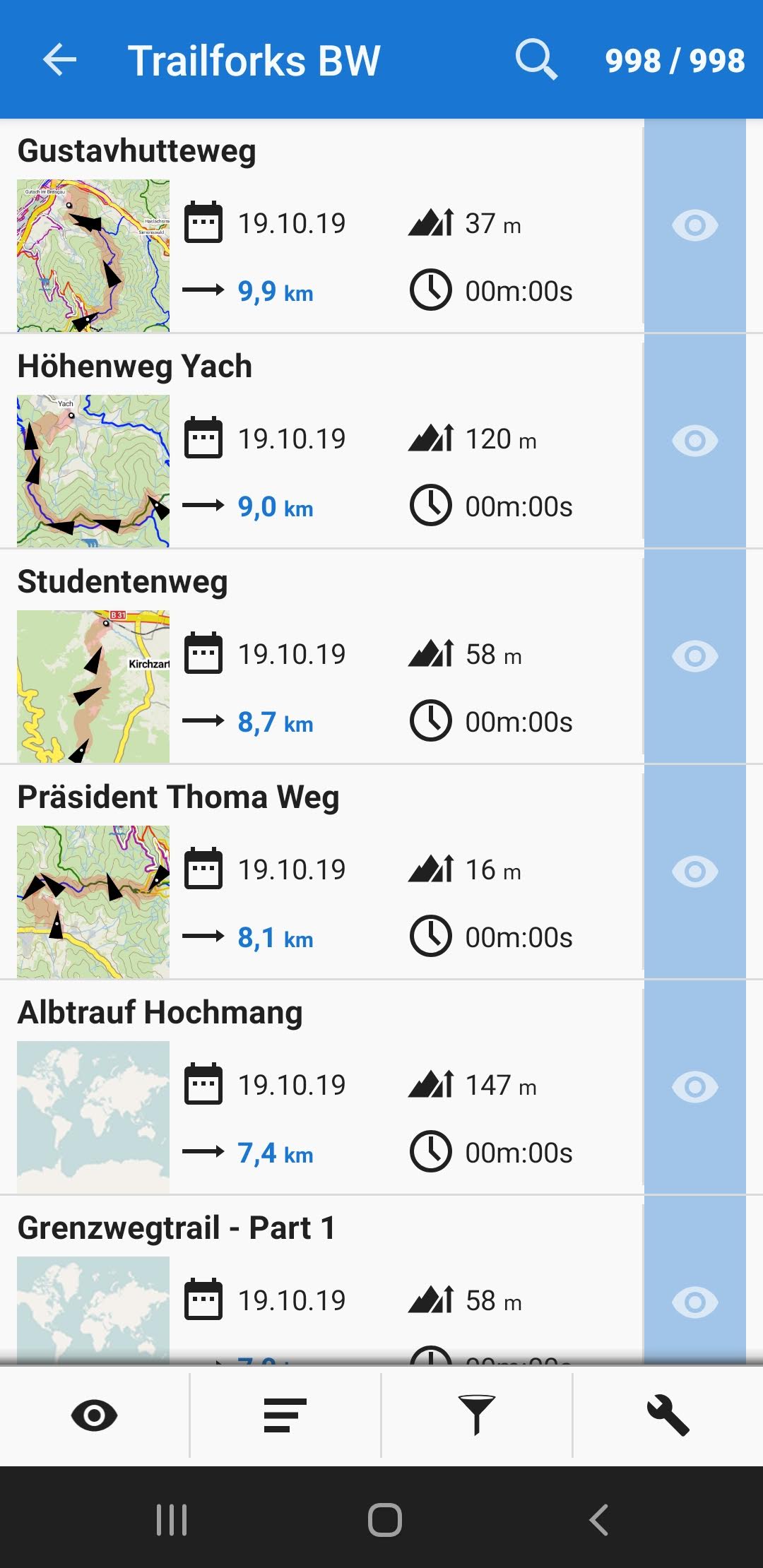This screenshot has width=763, height=1568.
Task: Open the wrench tools icon
Action: tap(668, 1415)
